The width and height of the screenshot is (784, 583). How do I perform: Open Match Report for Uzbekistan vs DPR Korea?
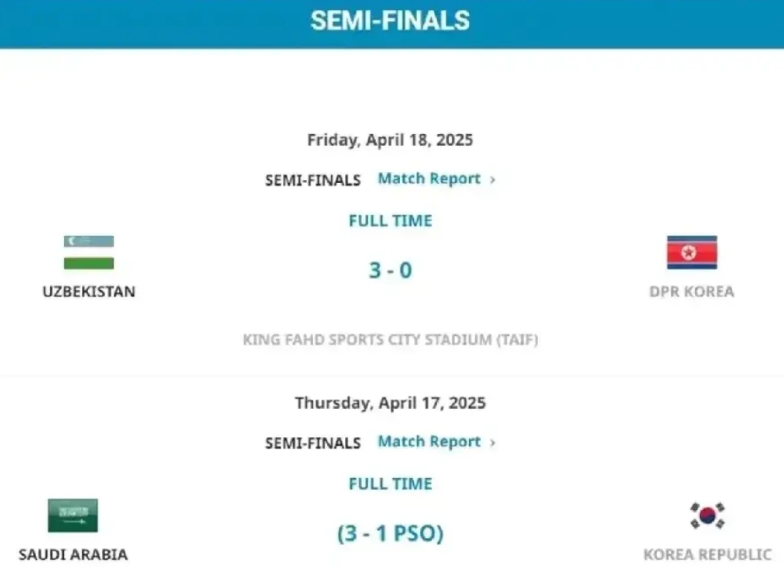point(429,178)
